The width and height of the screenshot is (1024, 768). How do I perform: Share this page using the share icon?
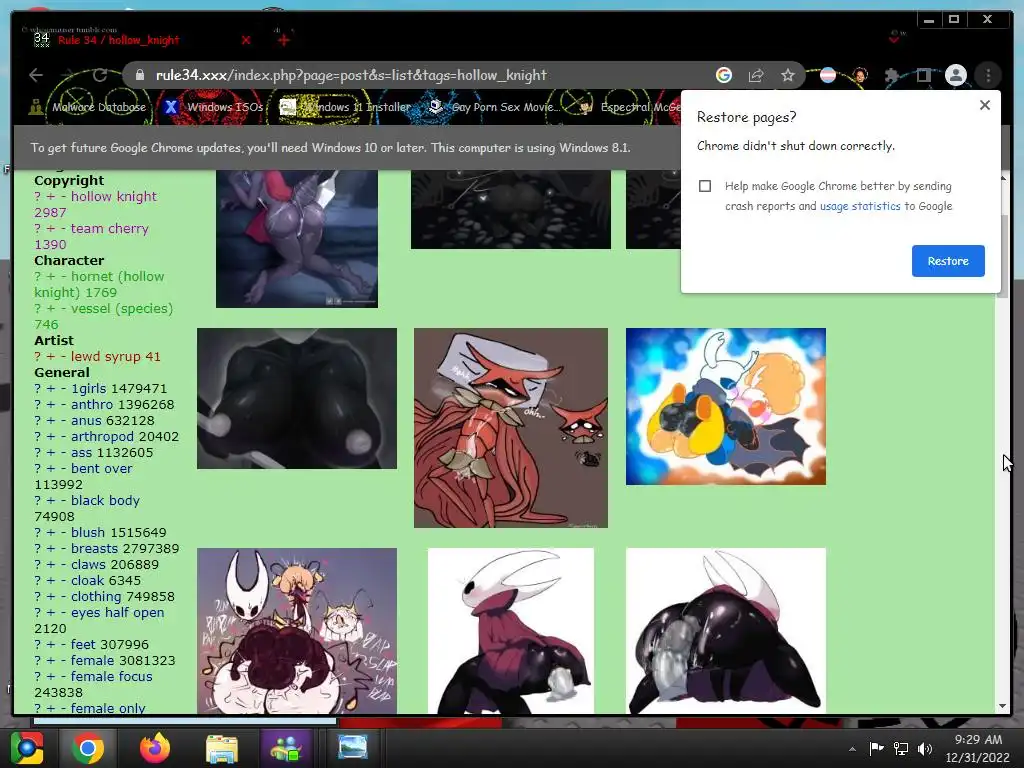[x=756, y=75]
